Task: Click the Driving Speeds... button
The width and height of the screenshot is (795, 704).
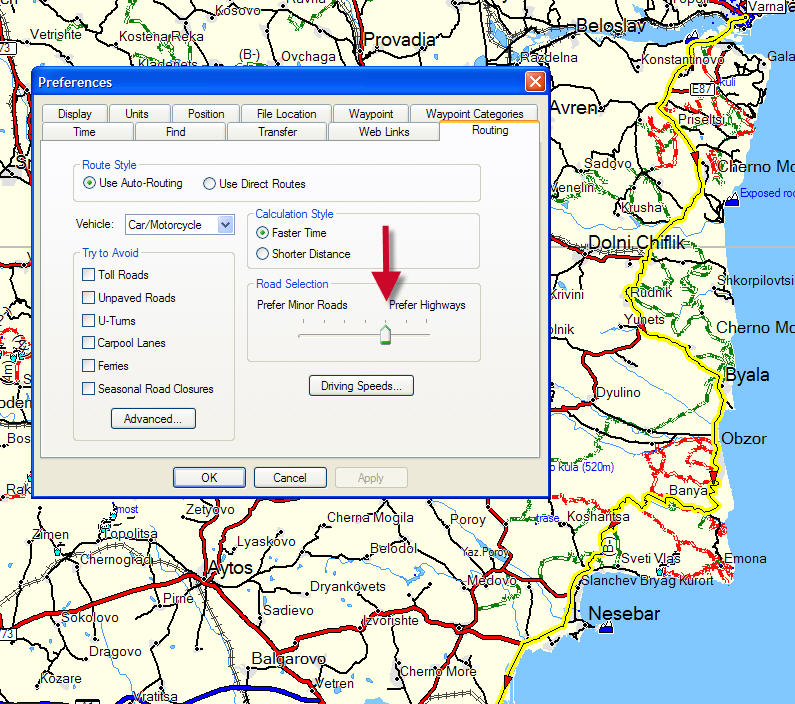Action: coord(361,386)
